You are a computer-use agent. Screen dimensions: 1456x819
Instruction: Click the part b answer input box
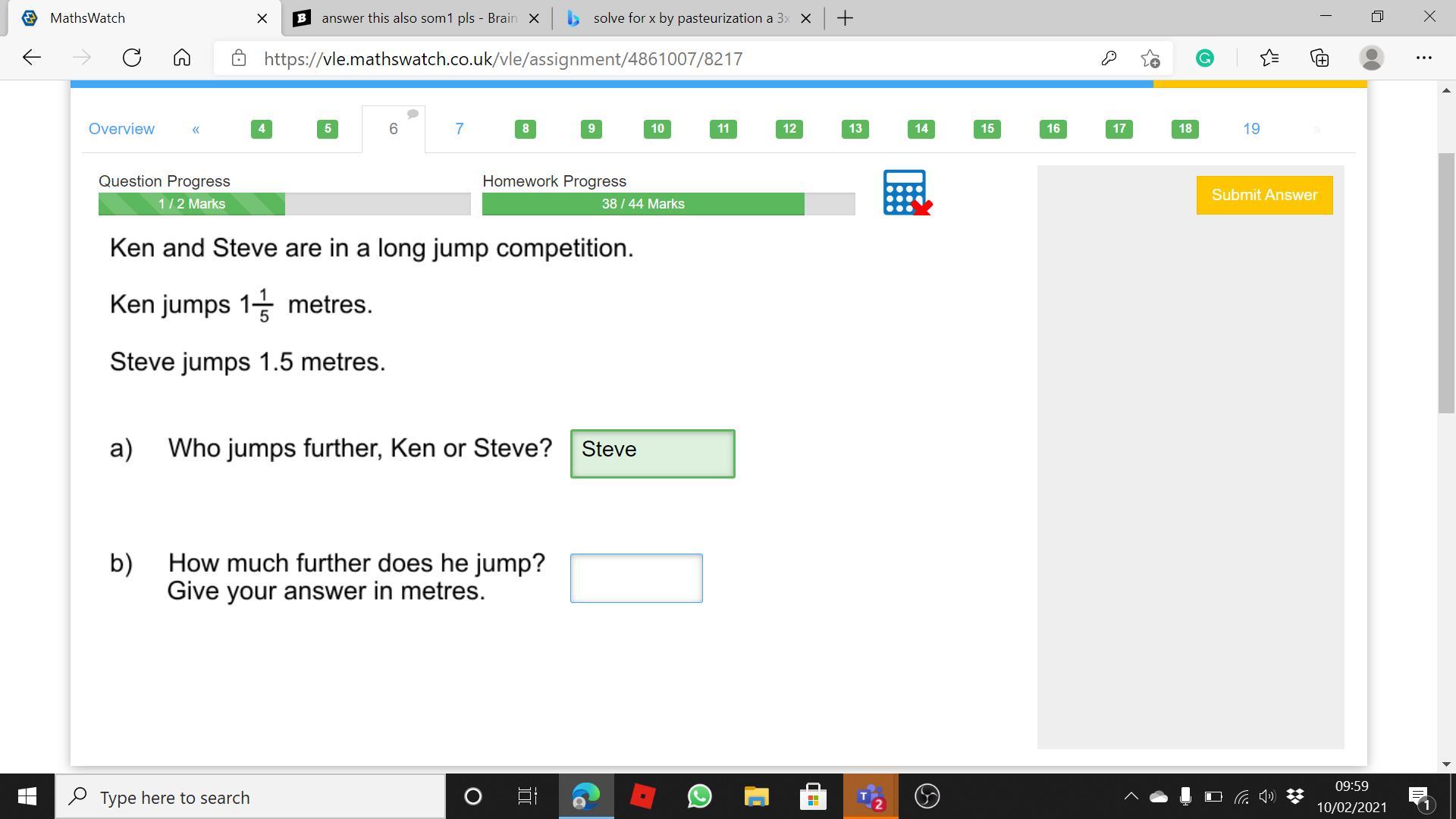pos(635,578)
